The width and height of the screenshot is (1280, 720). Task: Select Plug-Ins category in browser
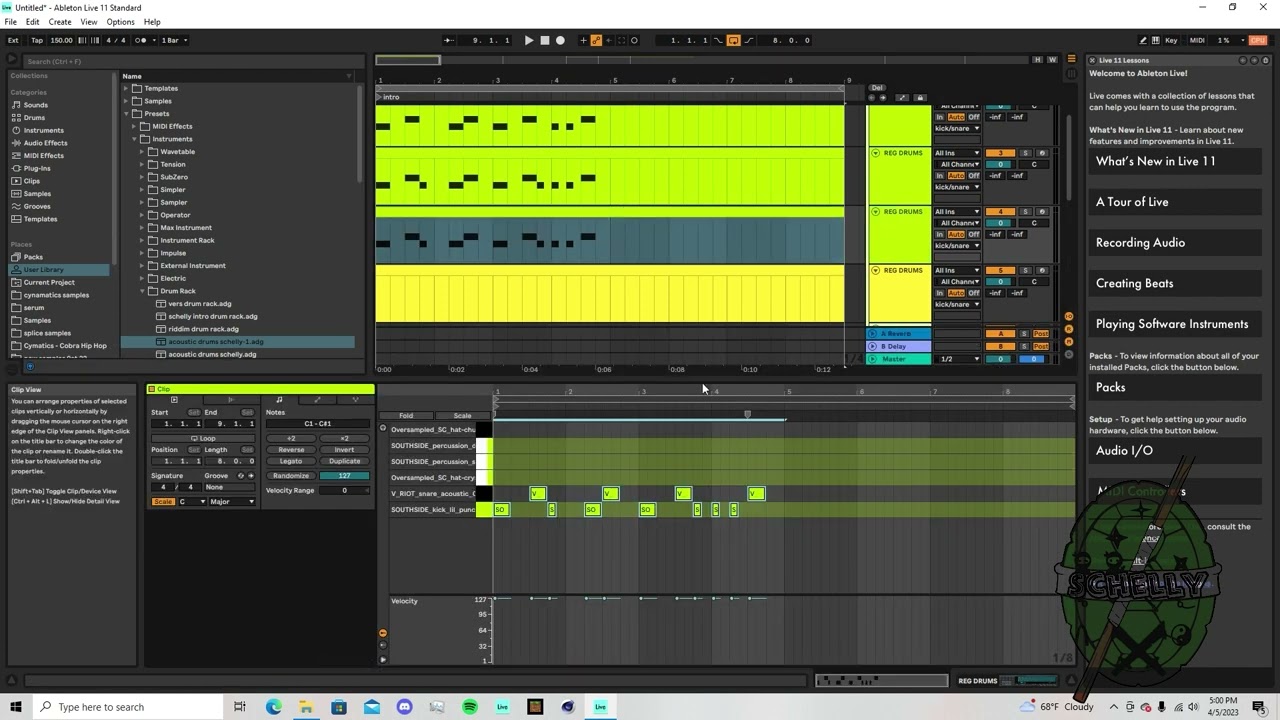click(37, 168)
